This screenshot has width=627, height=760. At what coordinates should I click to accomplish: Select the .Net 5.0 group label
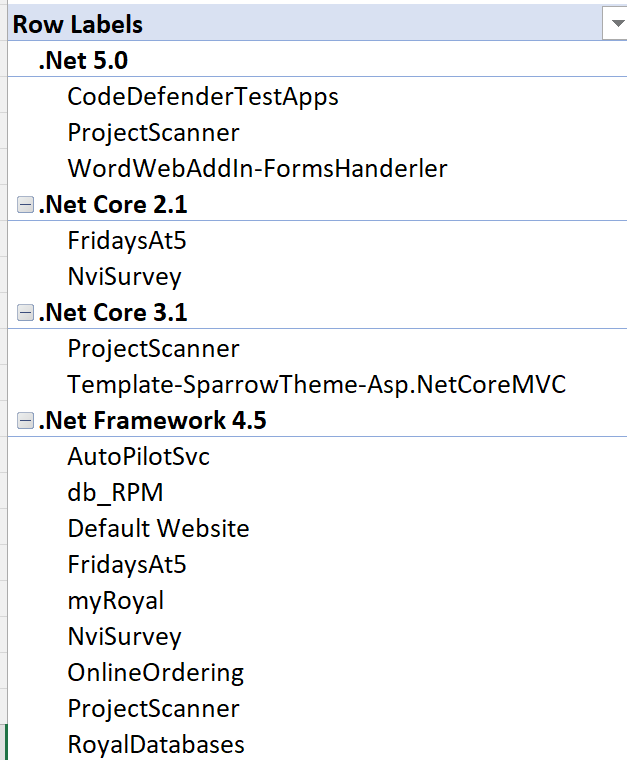pyautogui.click(x=83, y=60)
